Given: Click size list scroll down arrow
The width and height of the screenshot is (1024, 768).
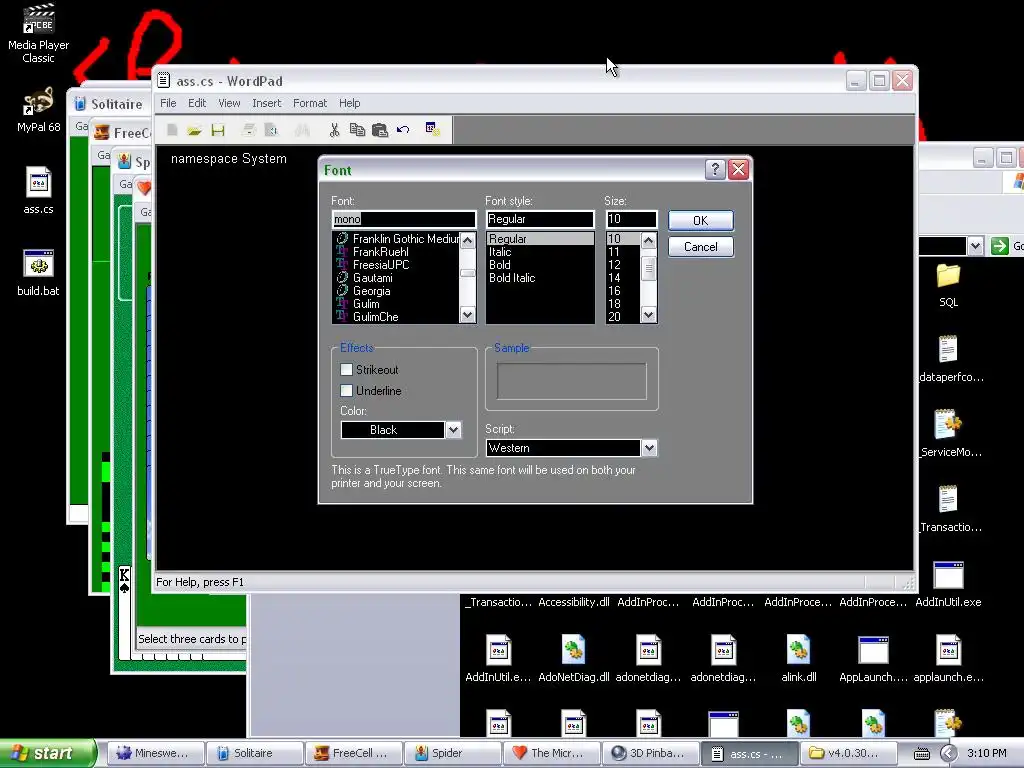Looking at the screenshot, I should pyautogui.click(x=648, y=315).
